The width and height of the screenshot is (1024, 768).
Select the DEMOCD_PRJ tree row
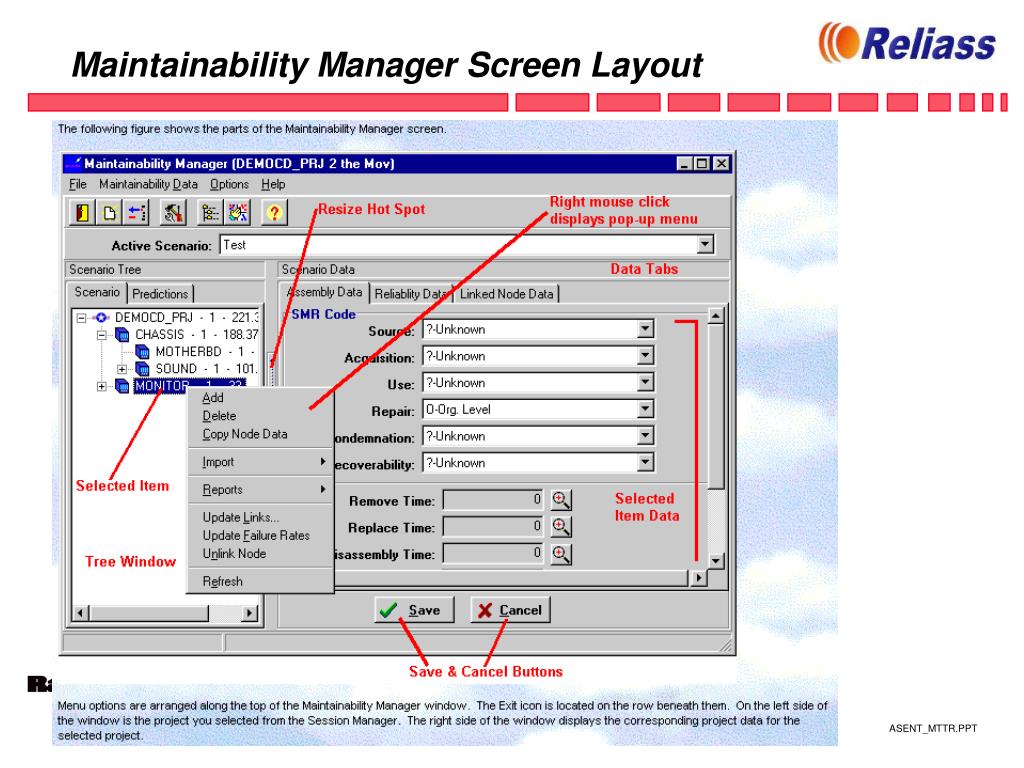click(x=186, y=318)
